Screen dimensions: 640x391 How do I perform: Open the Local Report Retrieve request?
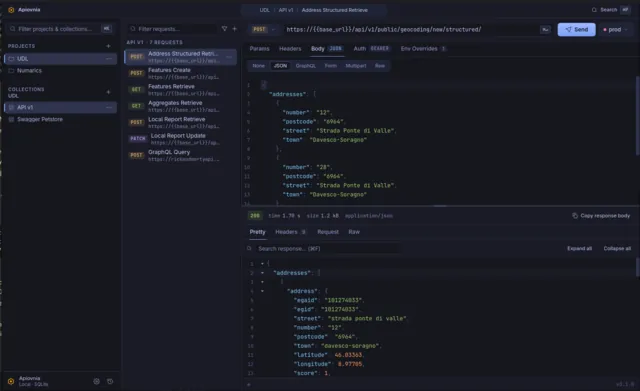(x=180, y=122)
